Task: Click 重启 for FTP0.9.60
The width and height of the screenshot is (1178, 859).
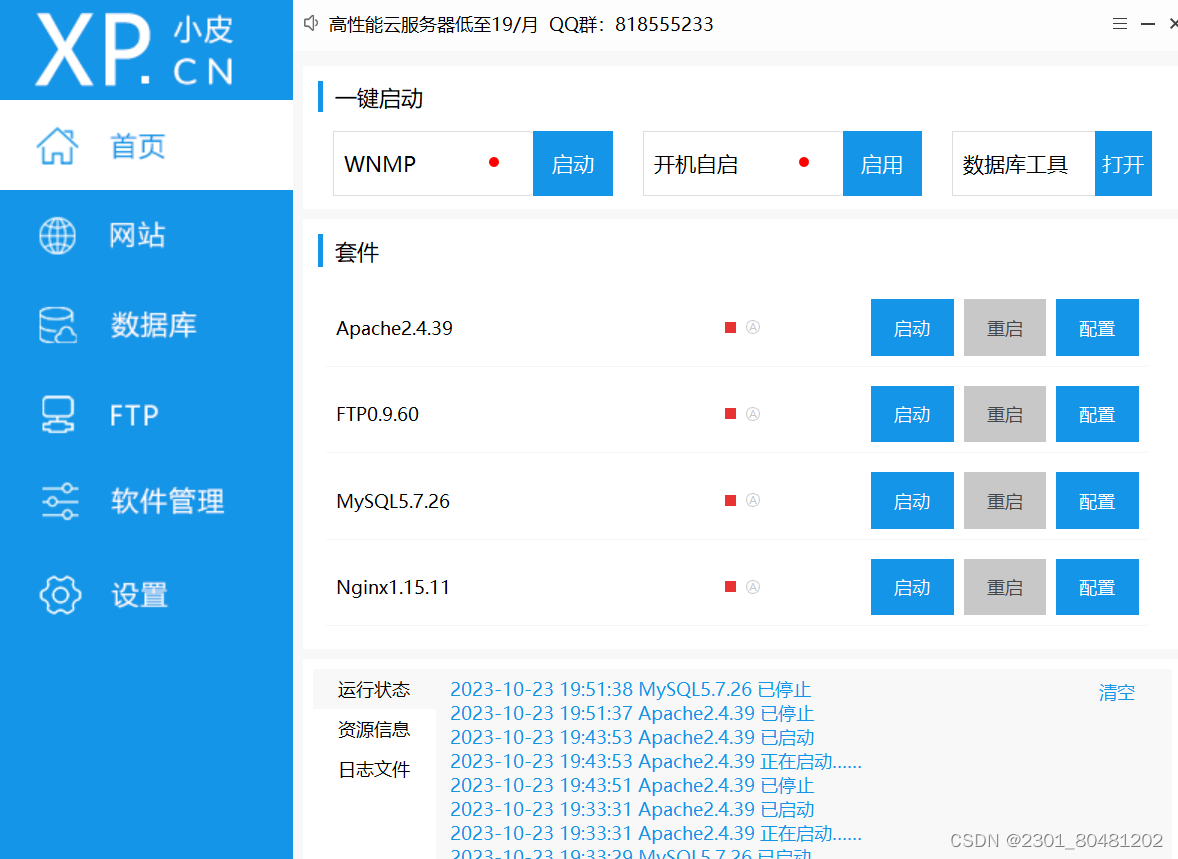Action: coord(1004,414)
